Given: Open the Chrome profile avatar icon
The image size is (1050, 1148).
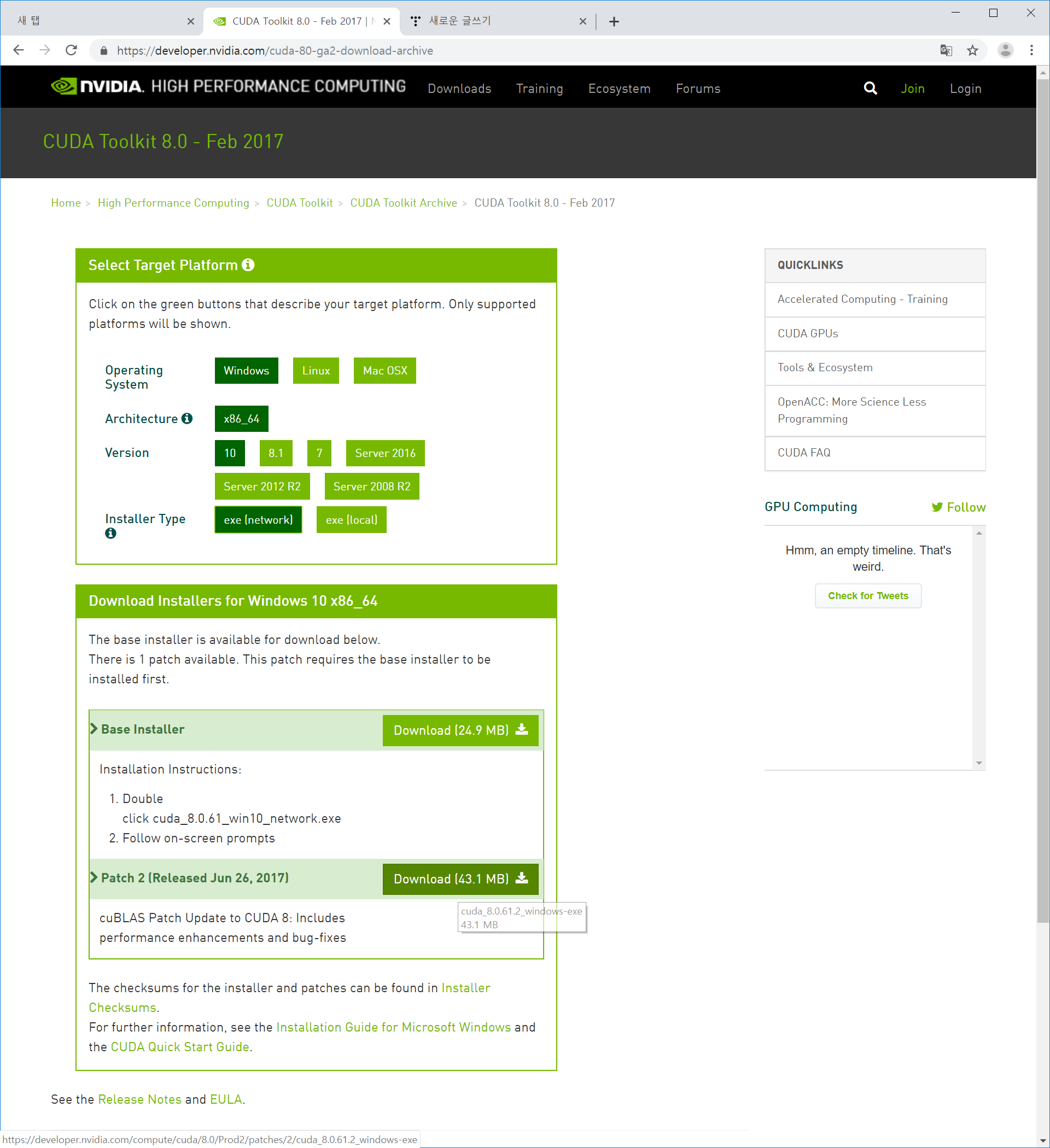Looking at the screenshot, I should (x=1005, y=51).
